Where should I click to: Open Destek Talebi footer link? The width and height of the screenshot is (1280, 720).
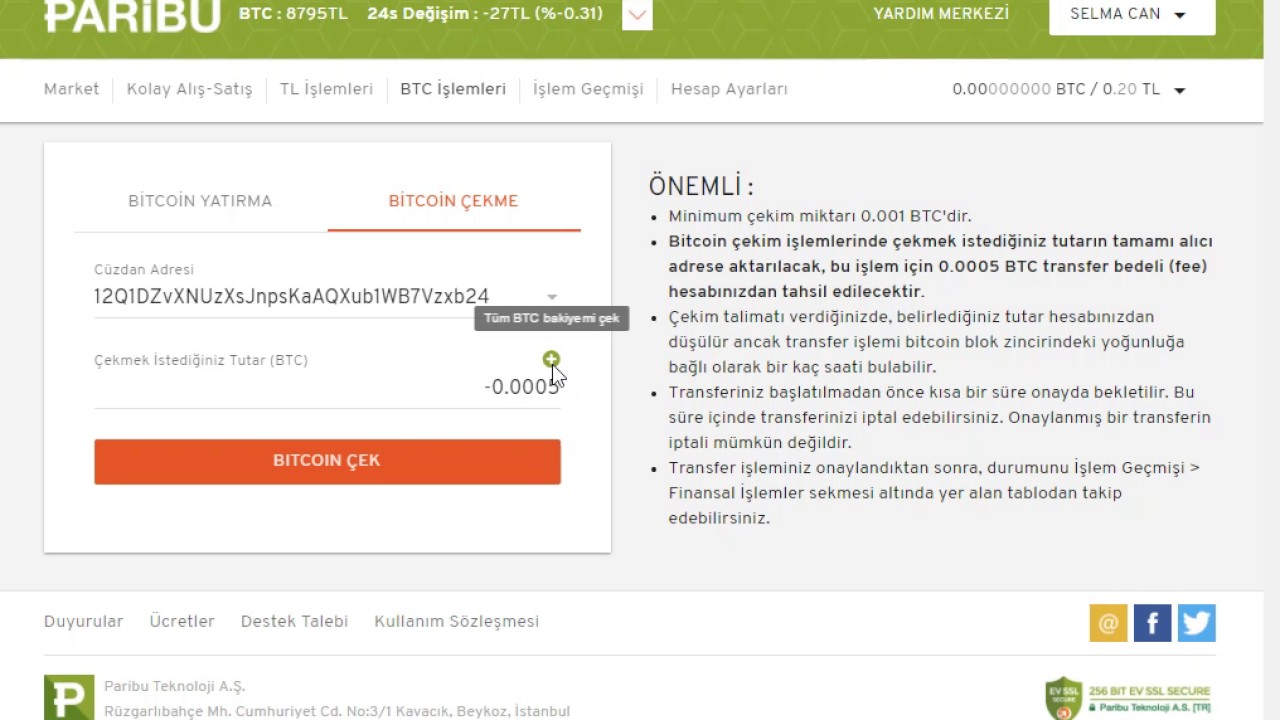[x=294, y=621]
